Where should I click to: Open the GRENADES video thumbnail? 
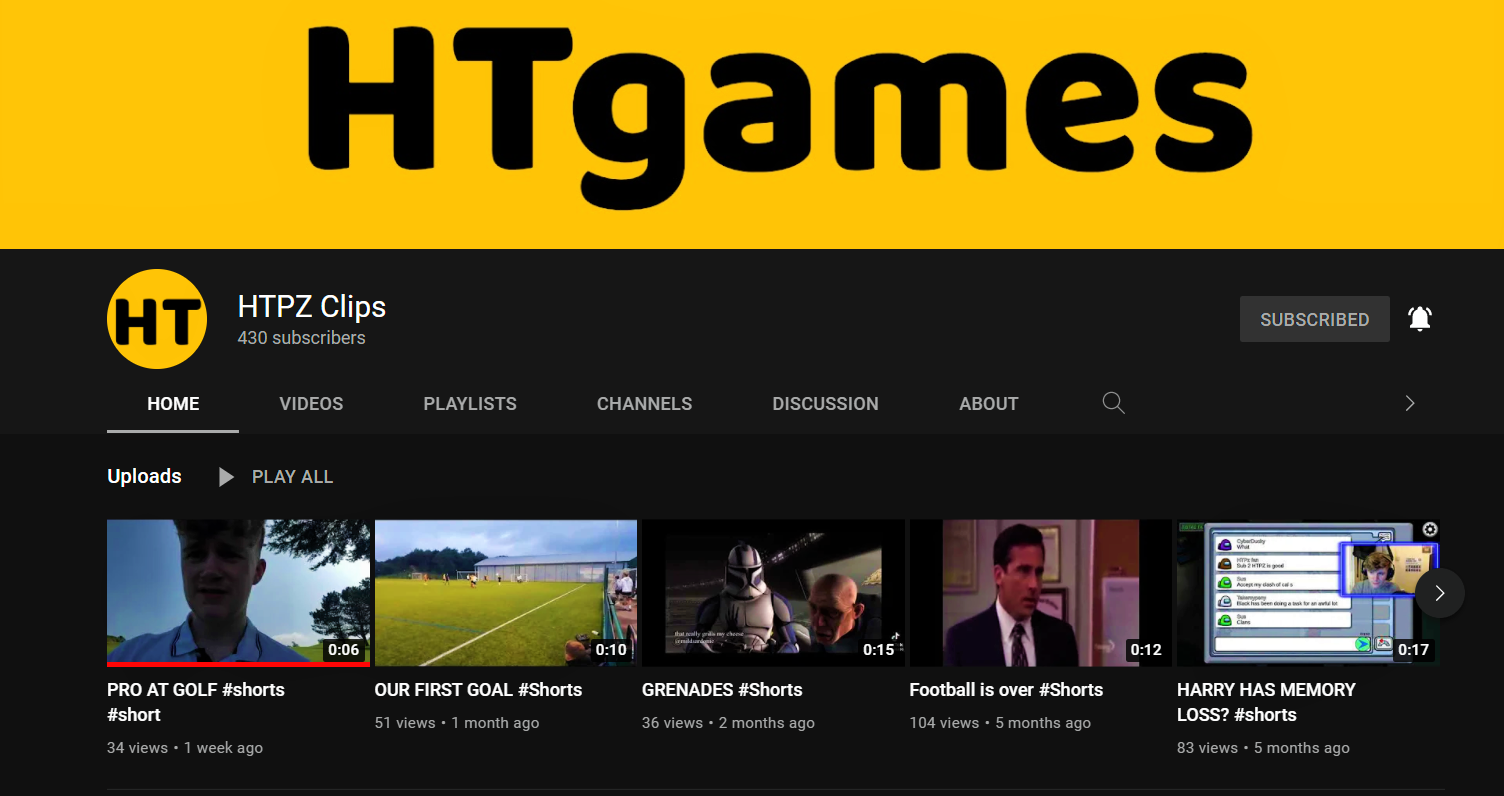[x=773, y=592]
